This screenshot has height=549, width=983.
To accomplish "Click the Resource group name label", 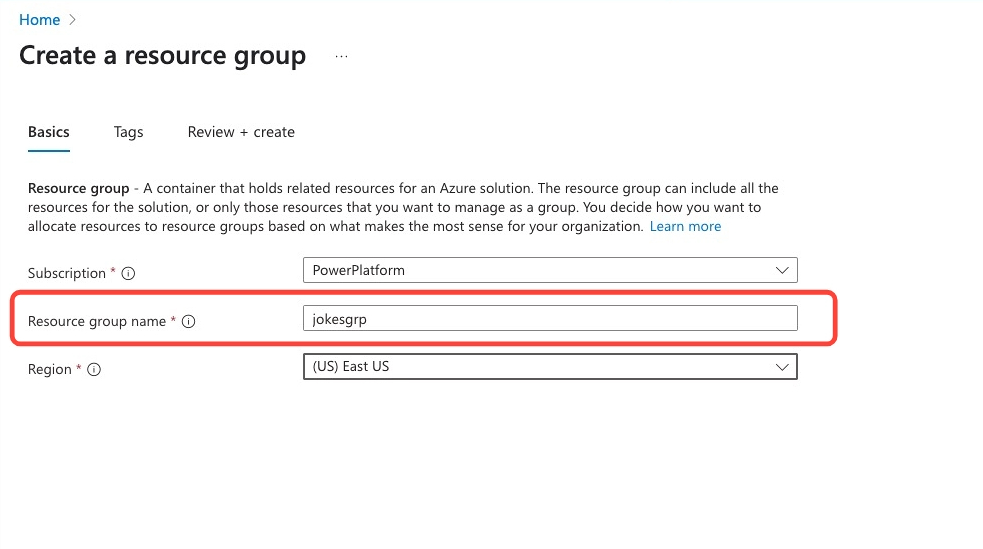I will 97,322.
